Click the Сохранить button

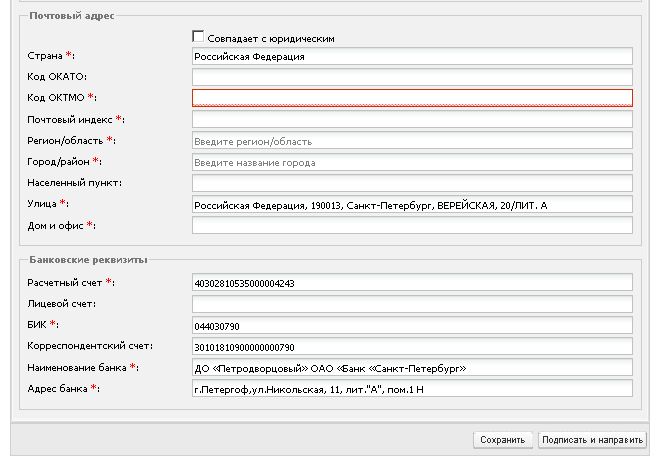[x=502, y=440]
